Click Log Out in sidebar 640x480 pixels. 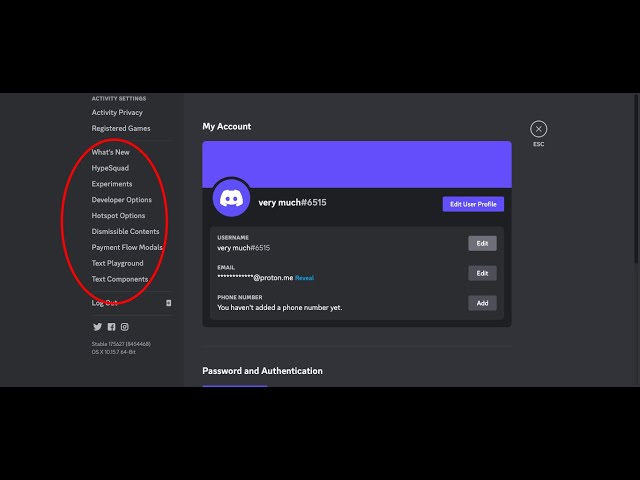(104, 303)
